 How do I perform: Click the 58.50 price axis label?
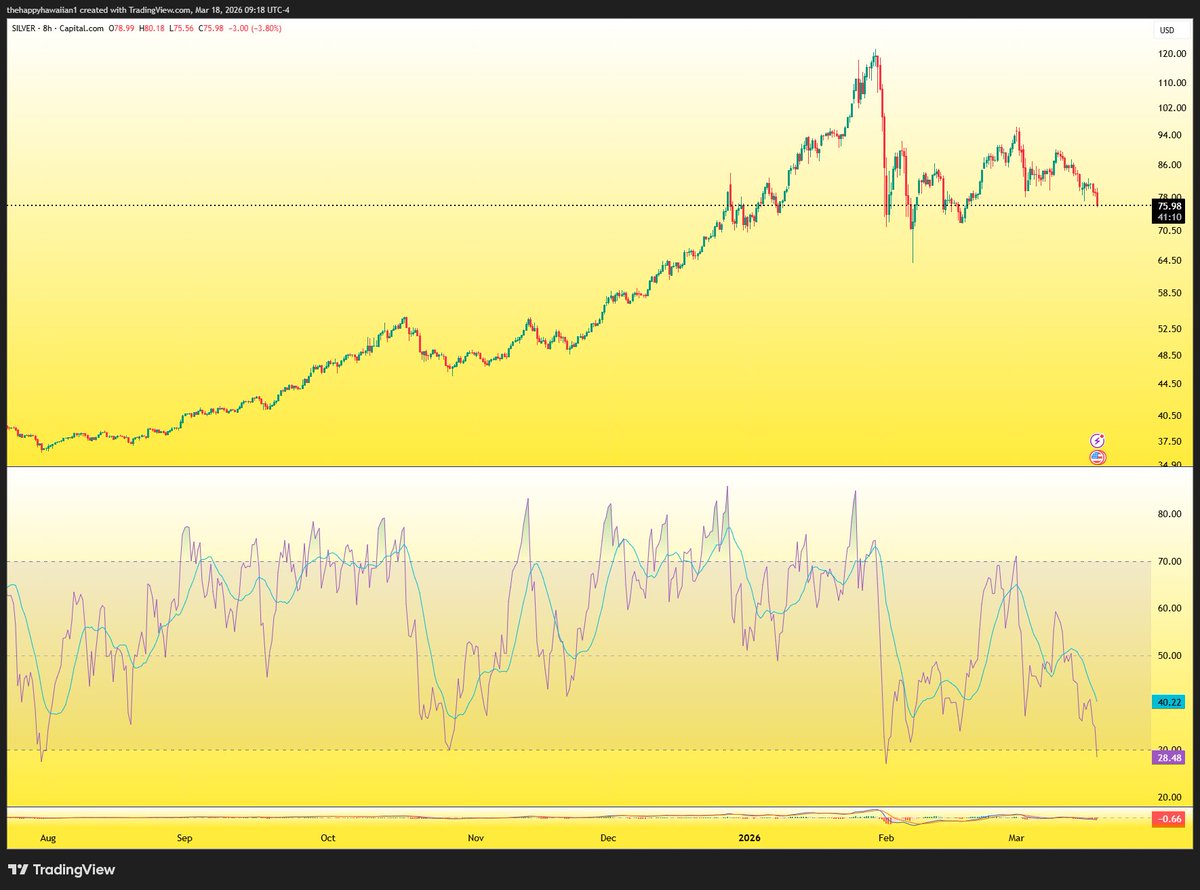point(1170,294)
